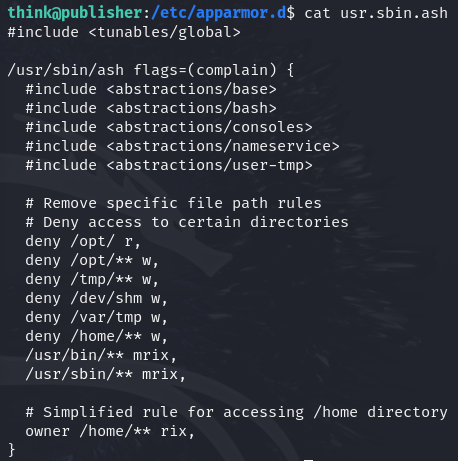Click the 'deny /home/** w,' rule
Screen dimensions: 458x461
(x=96, y=336)
